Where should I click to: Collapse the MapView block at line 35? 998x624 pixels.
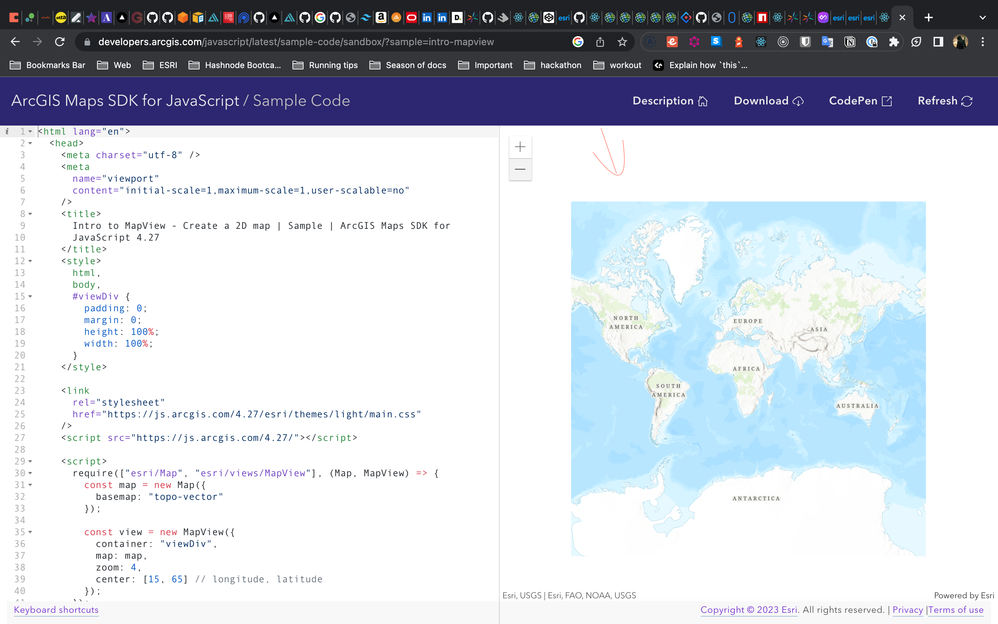click(x=30, y=532)
